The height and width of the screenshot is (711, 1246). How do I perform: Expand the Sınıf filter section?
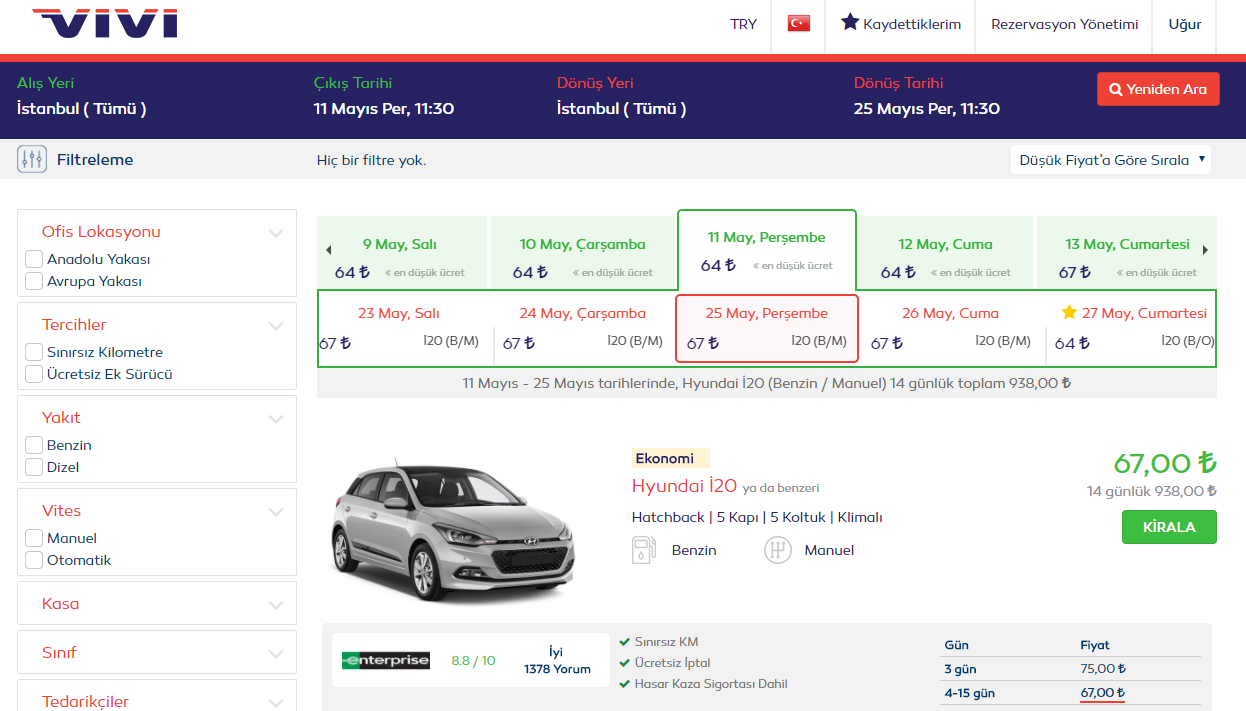pyautogui.click(x=276, y=654)
